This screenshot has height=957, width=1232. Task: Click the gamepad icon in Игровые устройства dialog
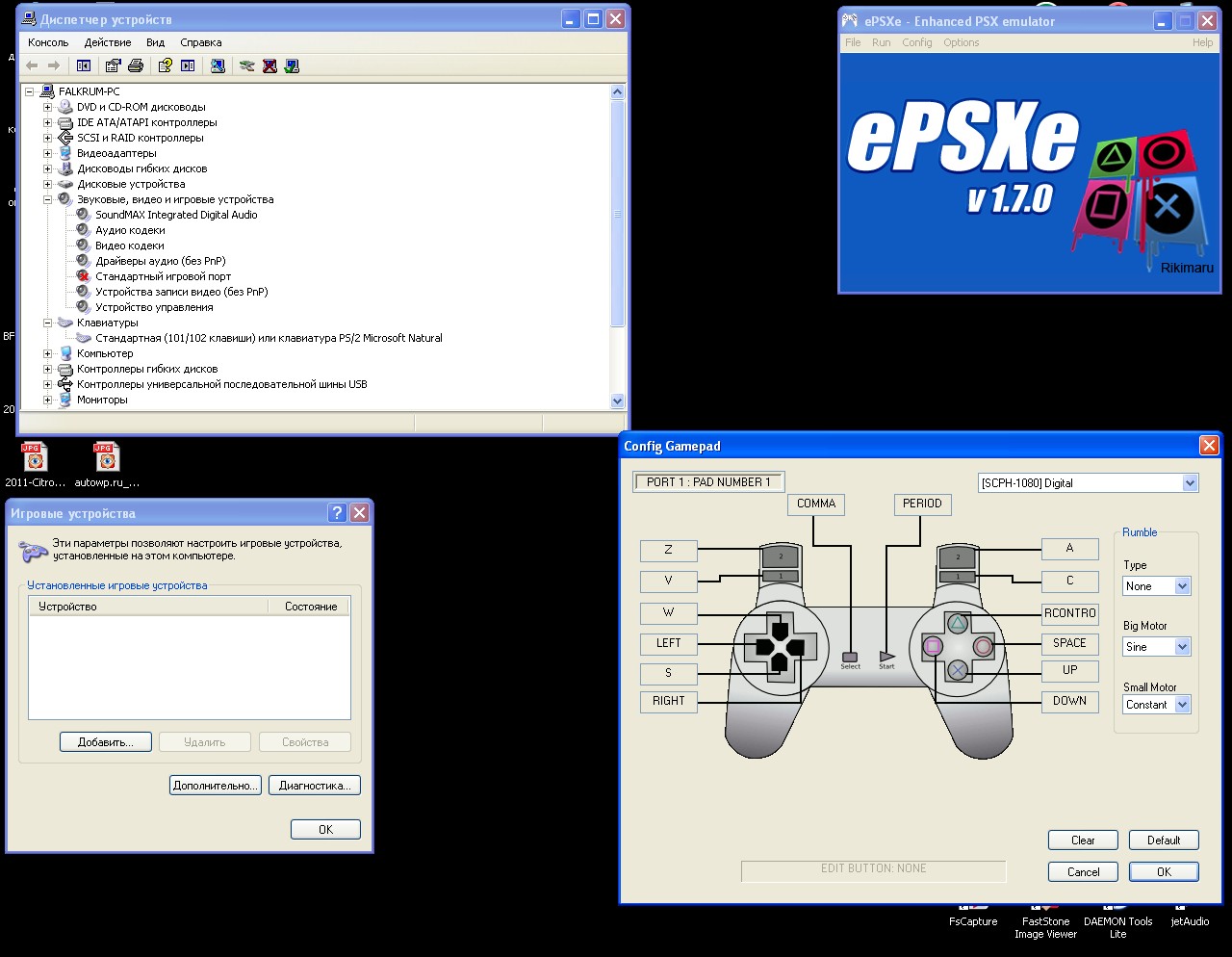[x=35, y=551]
